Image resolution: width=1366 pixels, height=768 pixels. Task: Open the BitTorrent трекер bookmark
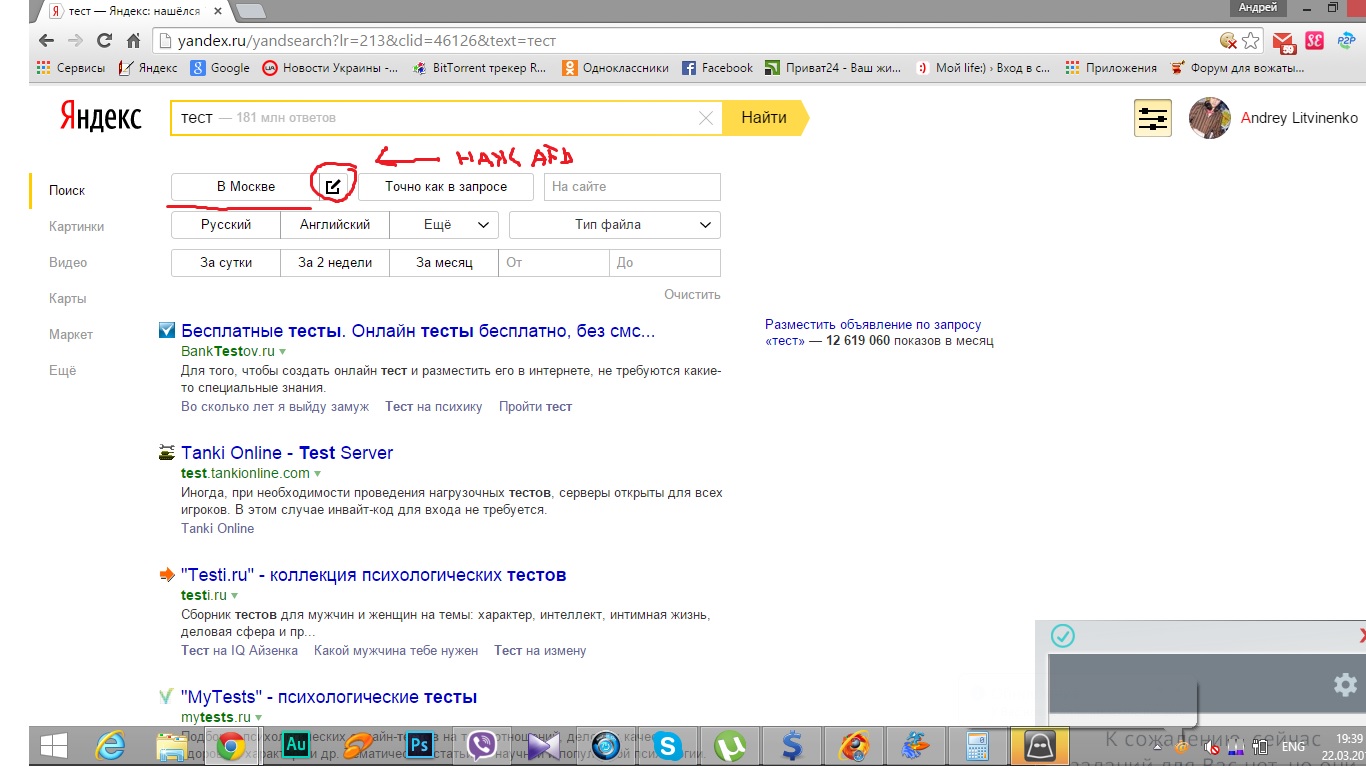(x=478, y=68)
